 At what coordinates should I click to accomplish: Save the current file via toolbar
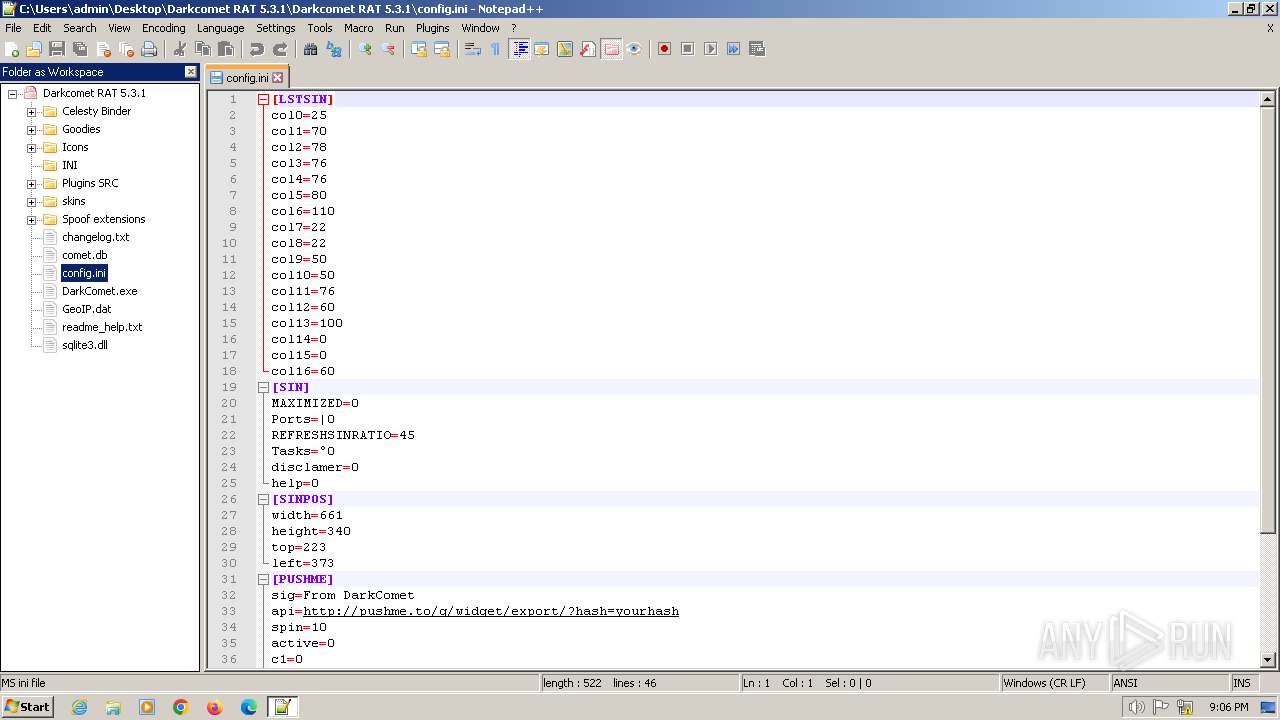tap(57, 49)
